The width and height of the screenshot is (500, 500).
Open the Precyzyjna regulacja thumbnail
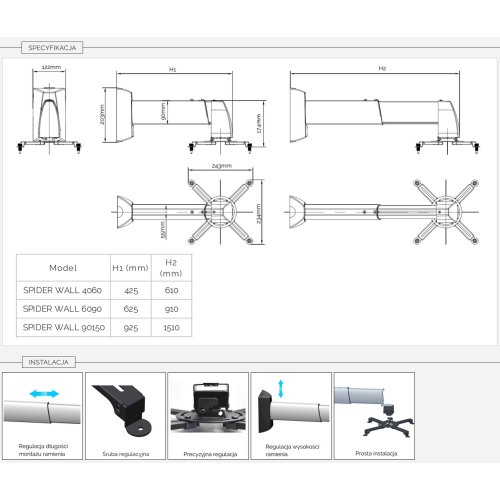[x=208, y=416]
